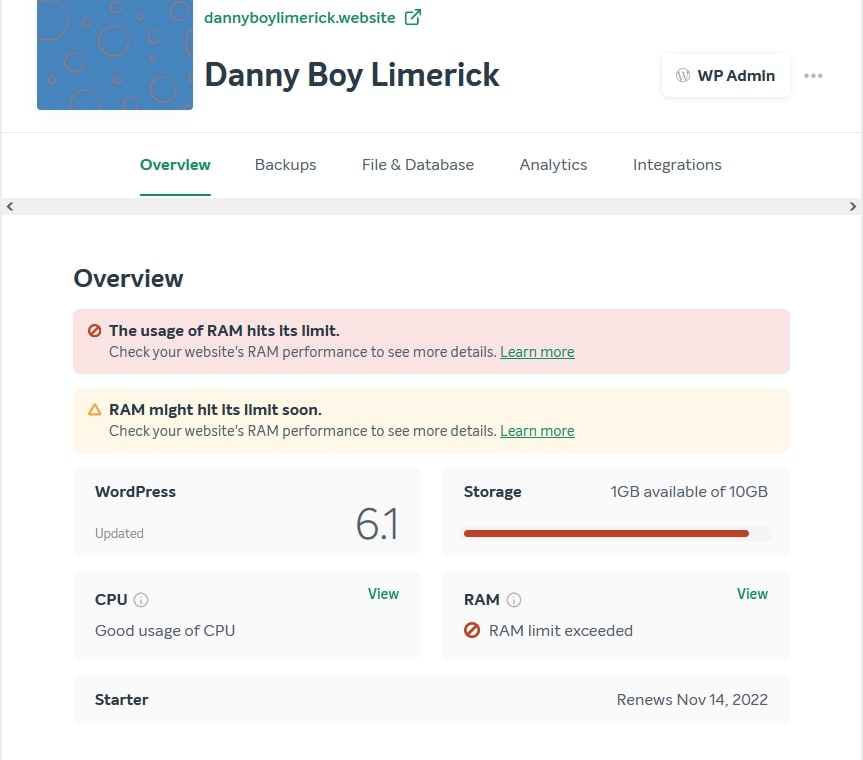Select the Analytics tab
863x760 pixels.
(x=553, y=165)
